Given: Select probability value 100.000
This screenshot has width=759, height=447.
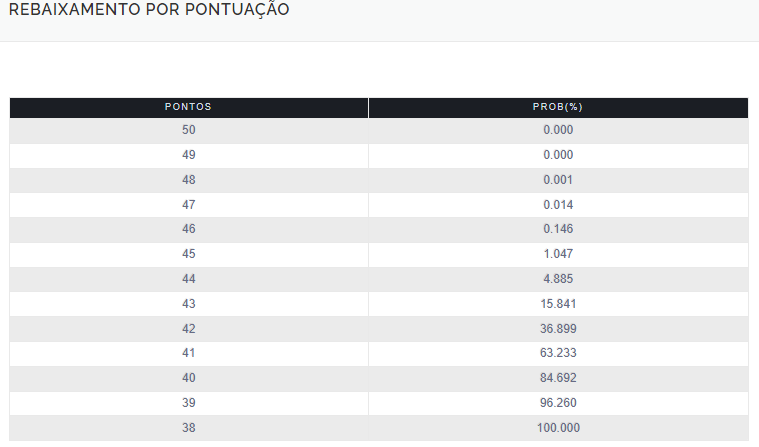Looking at the screenshot, I should click(558, 428).
